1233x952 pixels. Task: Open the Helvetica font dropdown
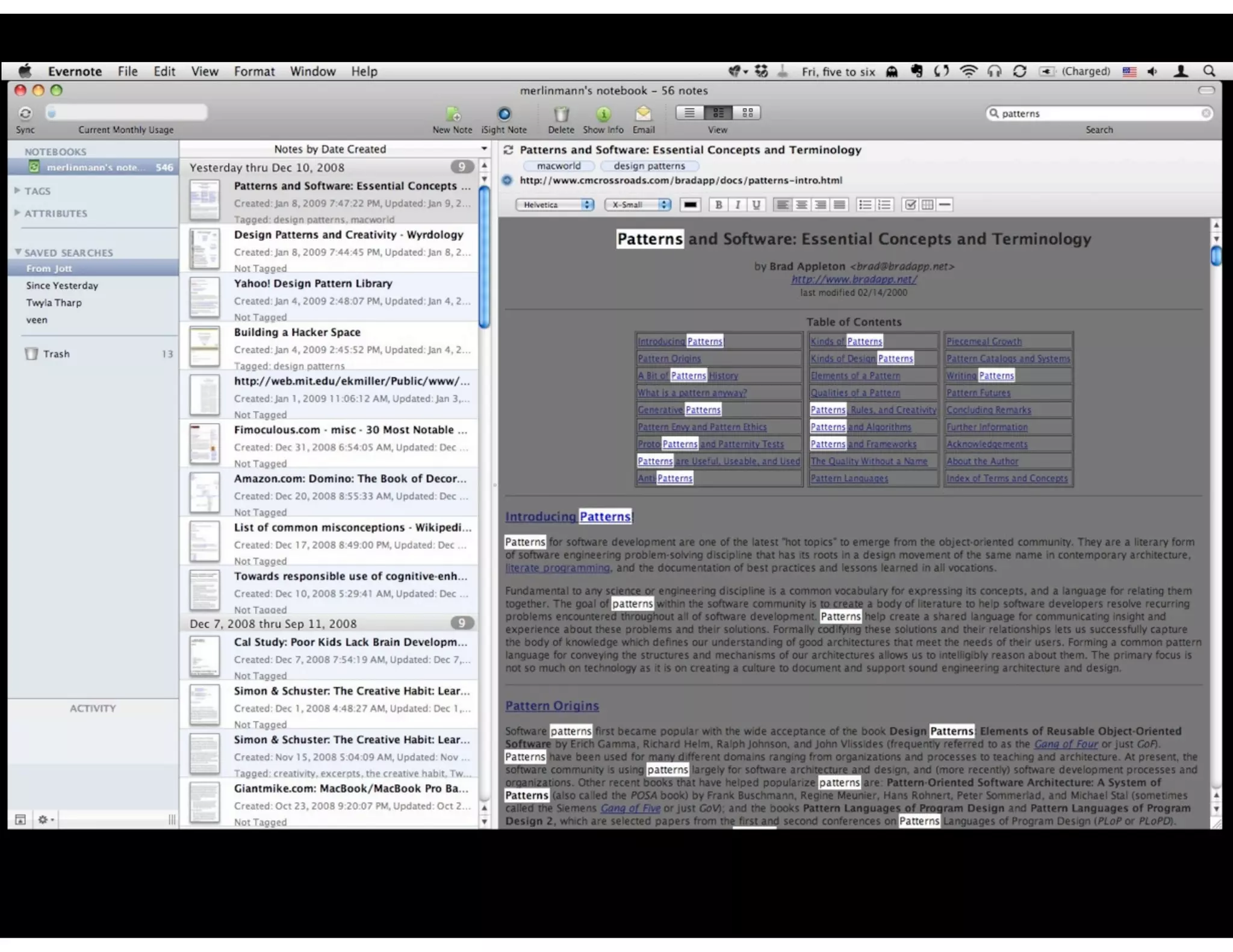[x=554, y=205]
